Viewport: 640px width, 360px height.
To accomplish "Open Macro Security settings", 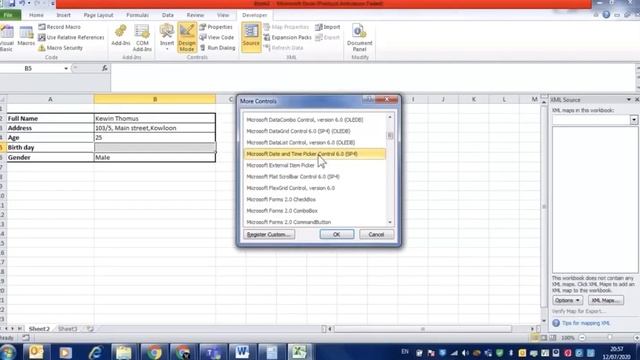I will pyautogui.click(x=60, y=48).
